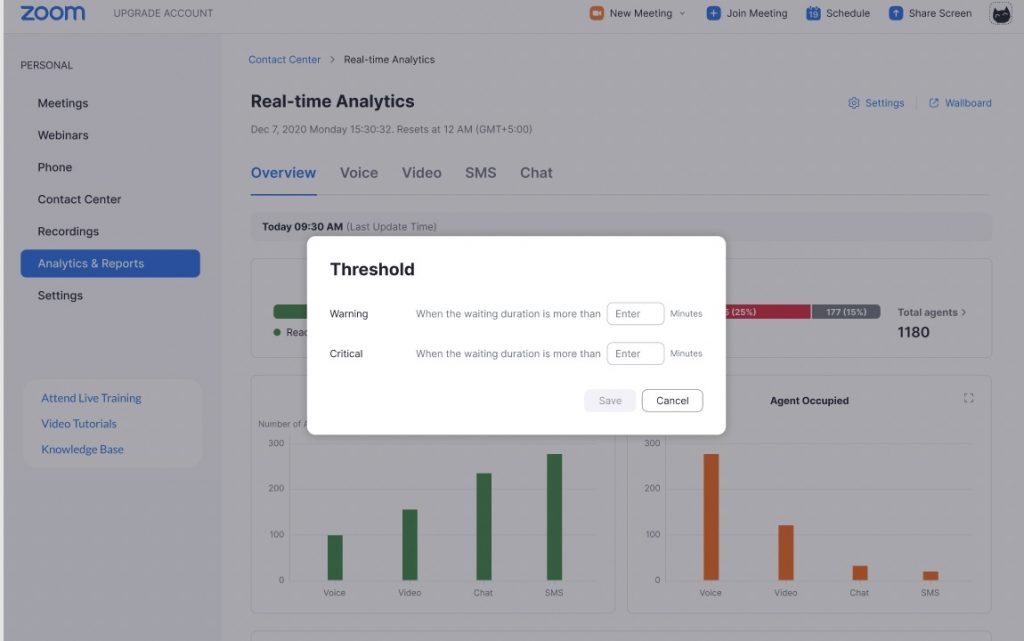Click the Warning minutes input field
Viewport: 1024px width, 641px height.
635,313
